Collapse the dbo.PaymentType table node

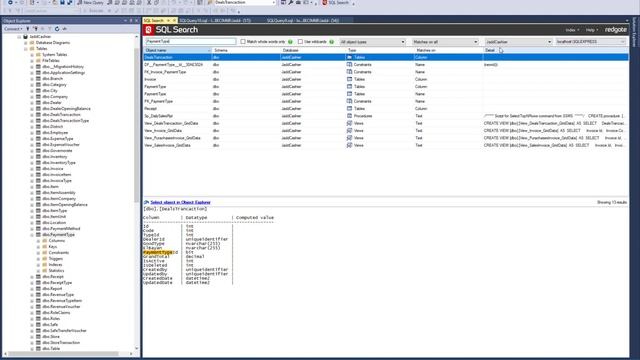point(32,235)
